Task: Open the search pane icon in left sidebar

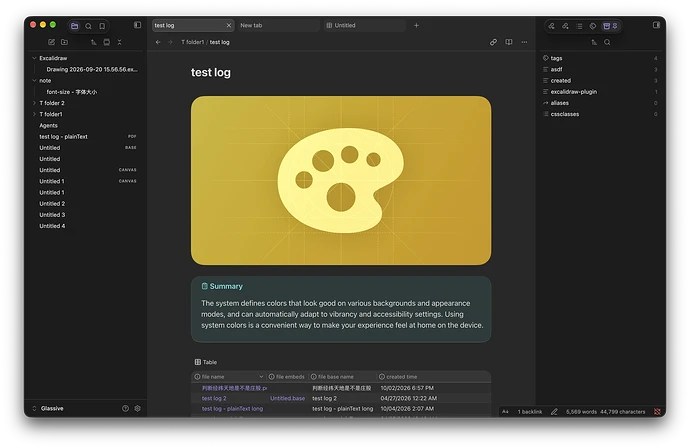Action: pos(88,26)
